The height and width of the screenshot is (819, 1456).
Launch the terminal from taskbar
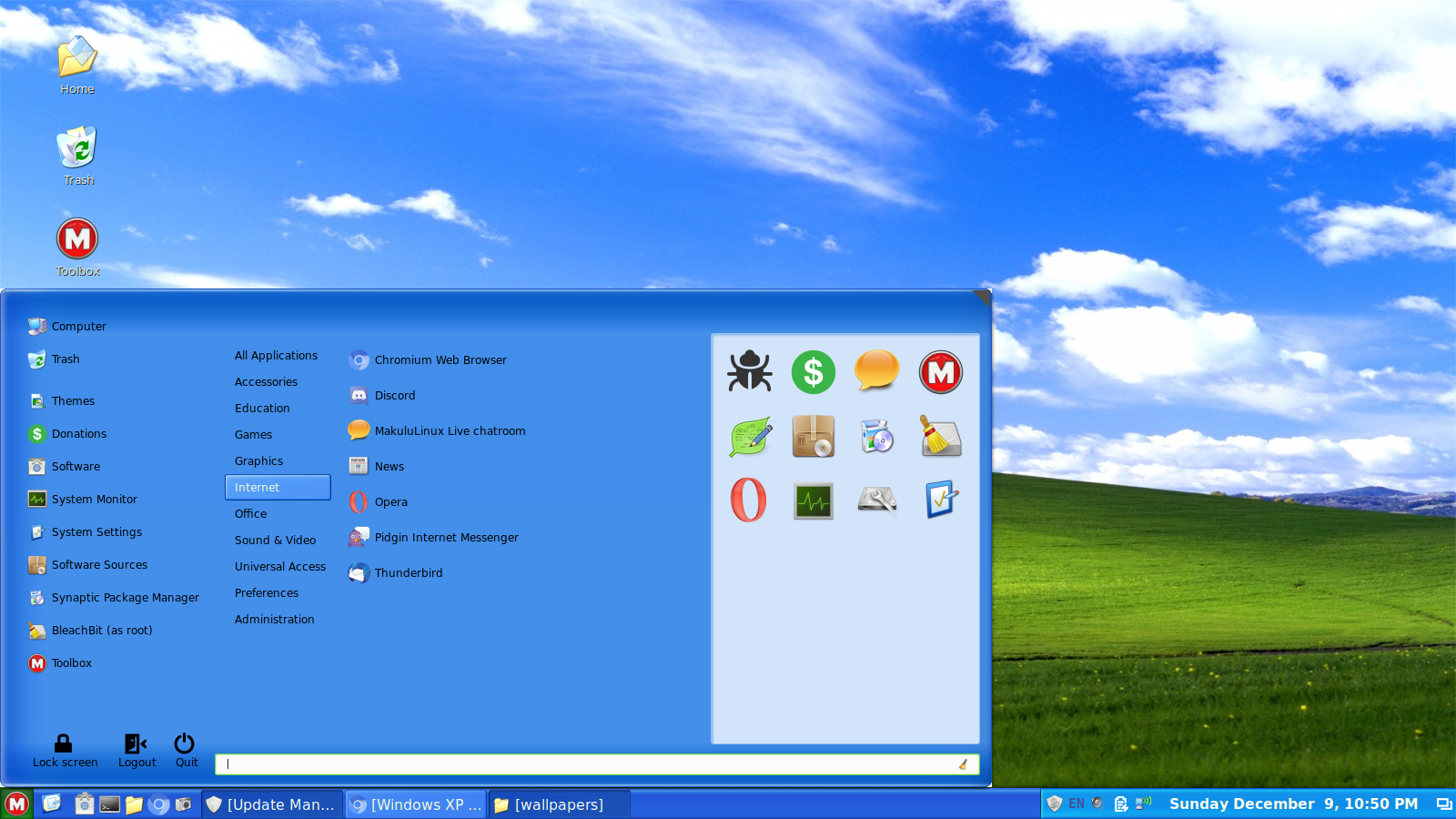click(x=109, y=804)
